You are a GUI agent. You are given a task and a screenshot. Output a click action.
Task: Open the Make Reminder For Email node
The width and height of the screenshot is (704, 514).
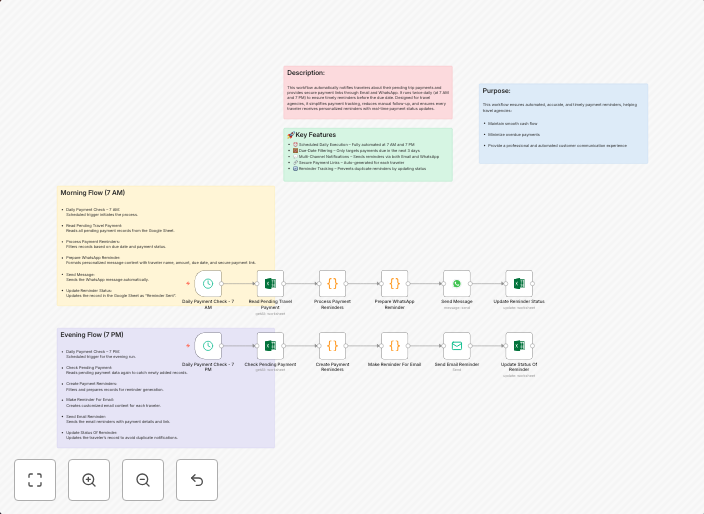click(x=394, y=346)
